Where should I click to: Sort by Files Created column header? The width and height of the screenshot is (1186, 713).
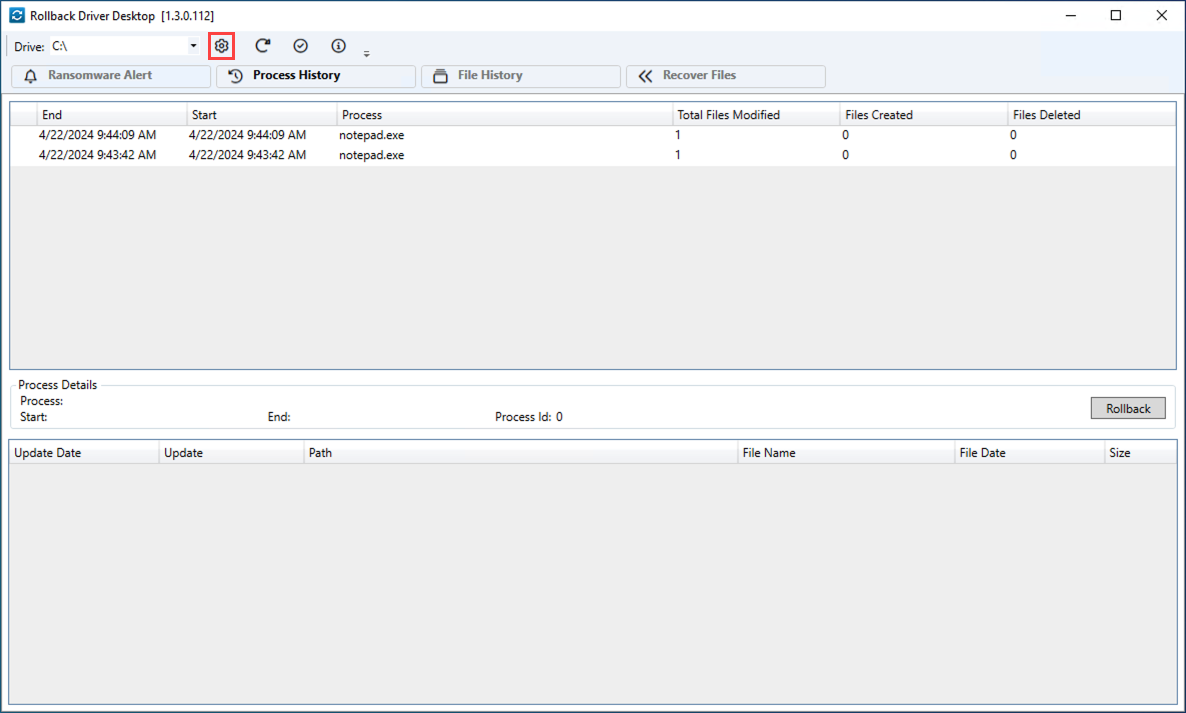pyautogui.click(x=924, y=115)
